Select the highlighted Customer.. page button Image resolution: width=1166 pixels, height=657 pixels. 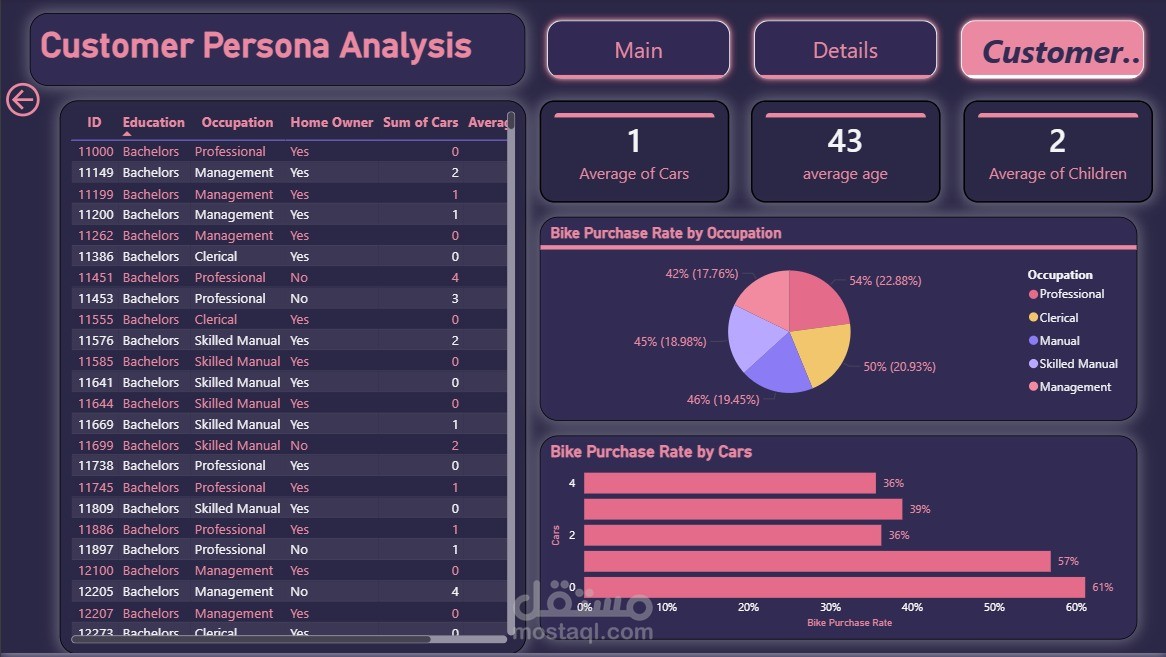(x=1052, y=50)
